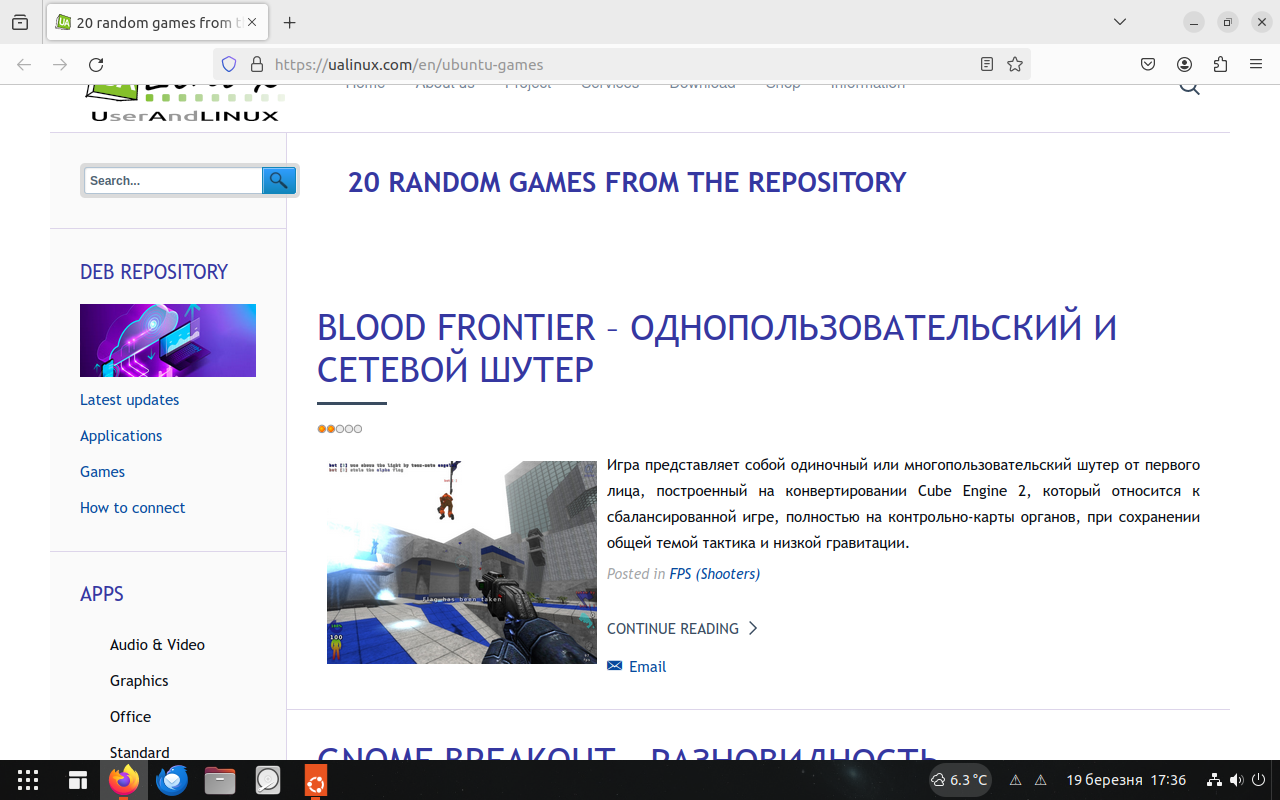
Task: Open Firefox View button
Action: coord(20,22)
